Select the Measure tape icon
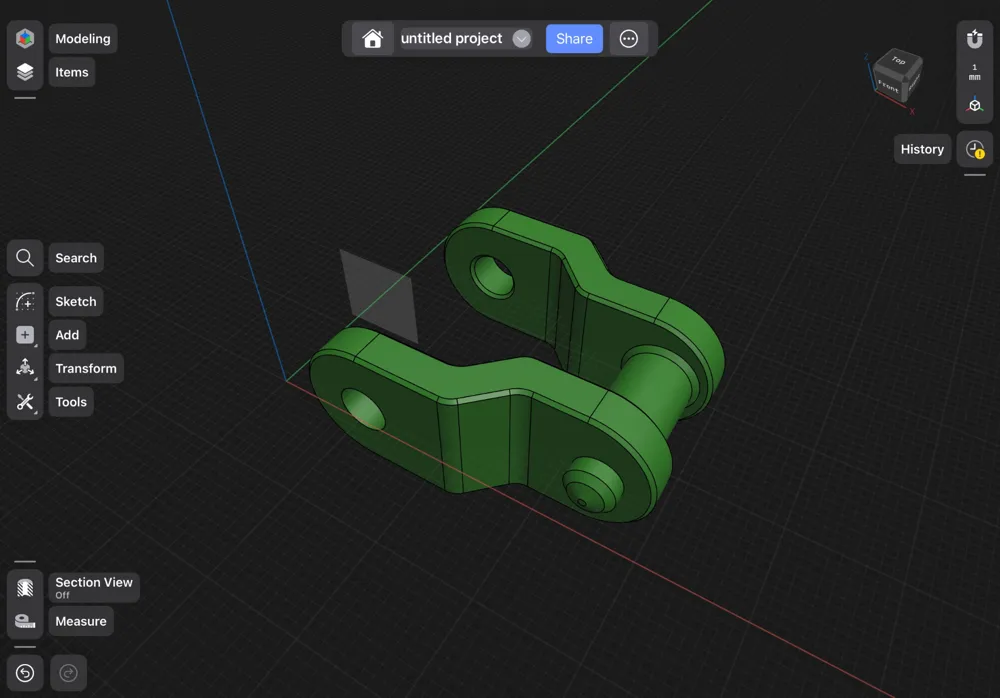The width and height of the screenshot is (1000, 698). coord(25,621)
